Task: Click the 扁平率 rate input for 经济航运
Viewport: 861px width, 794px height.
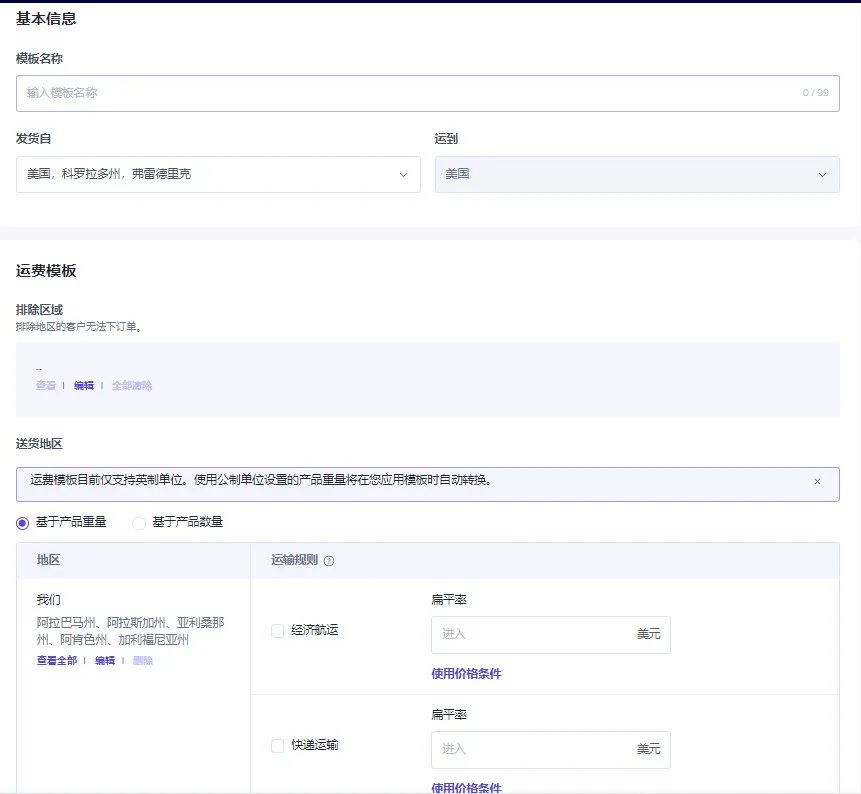Action: tap(540, 634)
